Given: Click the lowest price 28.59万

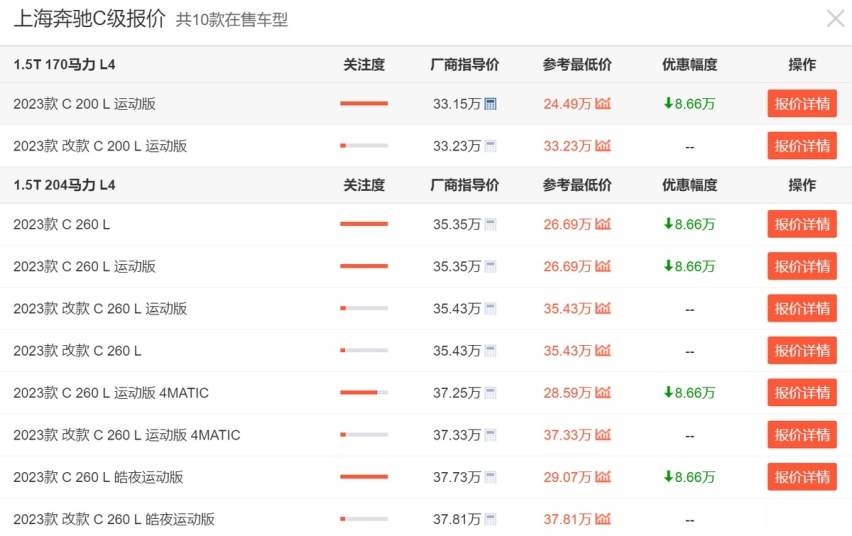Looking at the screenshot, I should pos(567,392).
